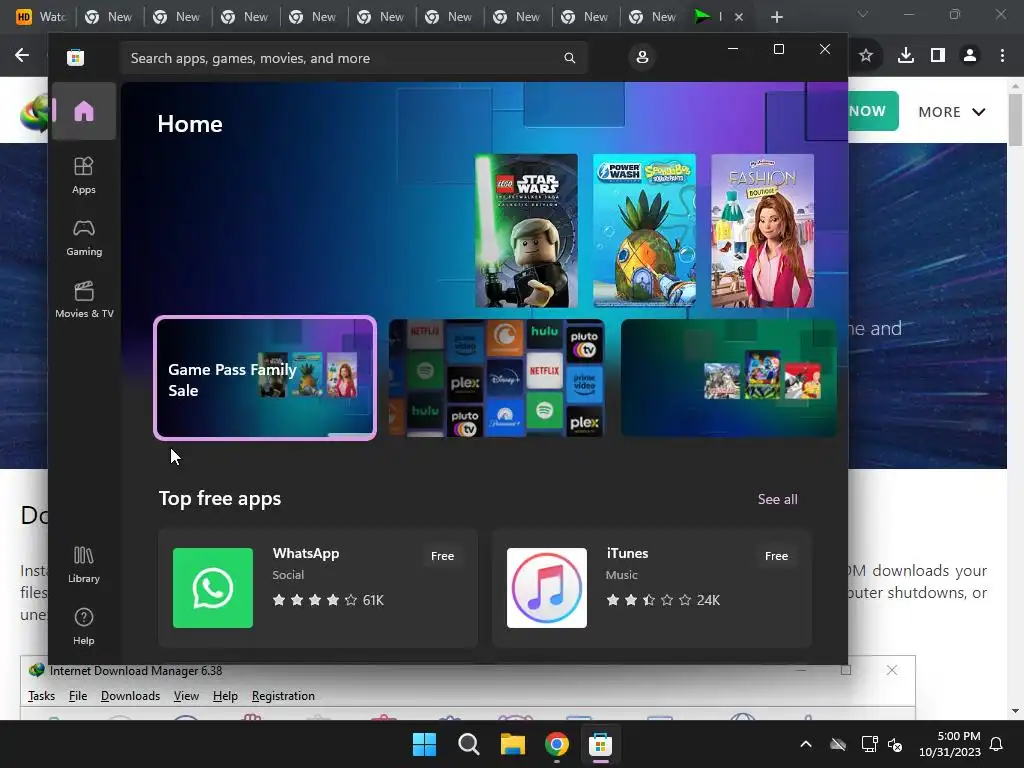Viewport: 1024px width, 768px height.
Task: Open the Home page in Microsoft Store sidebar
Action: (84, 111)
